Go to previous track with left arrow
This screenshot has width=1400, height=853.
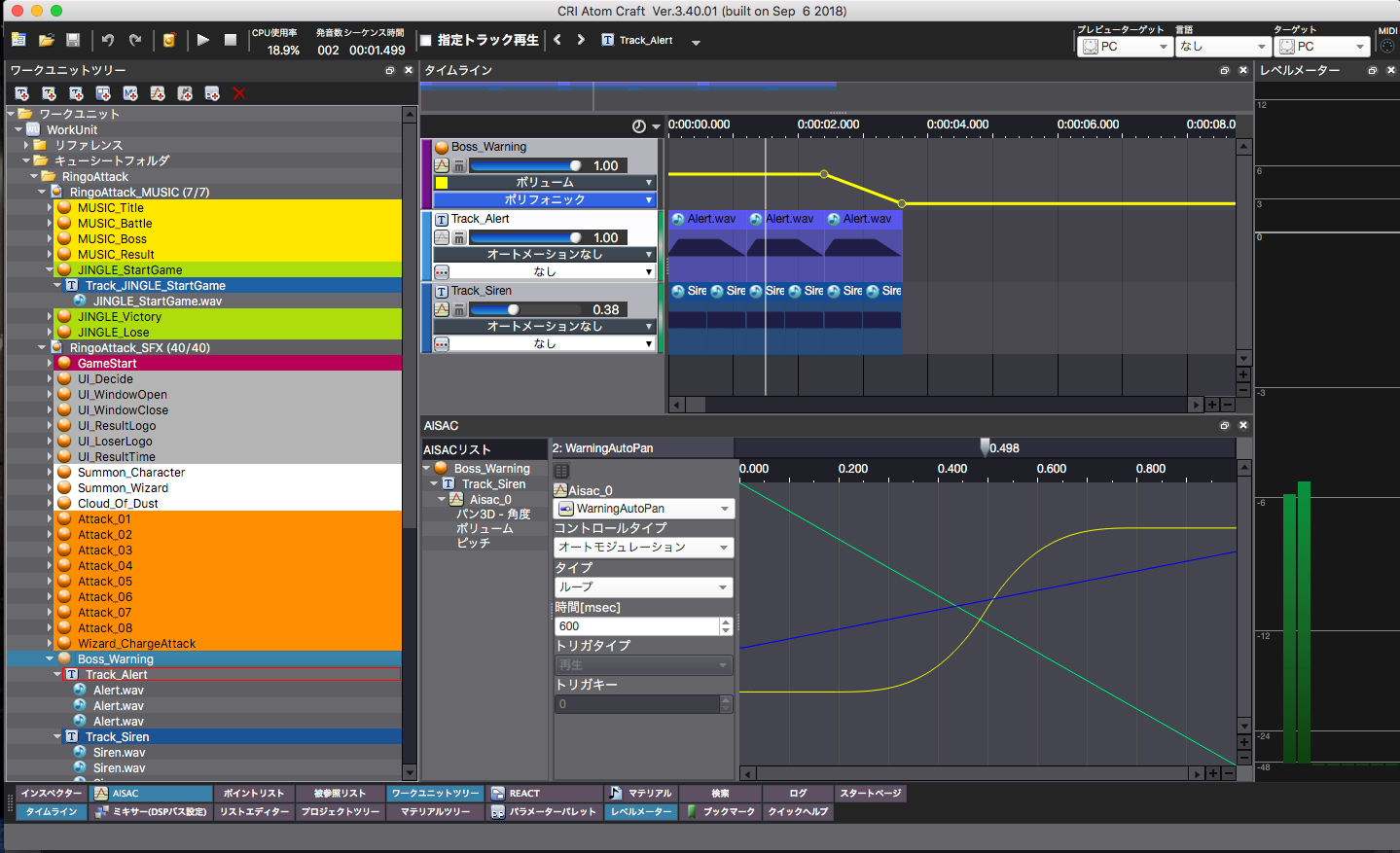pos(557,40)
